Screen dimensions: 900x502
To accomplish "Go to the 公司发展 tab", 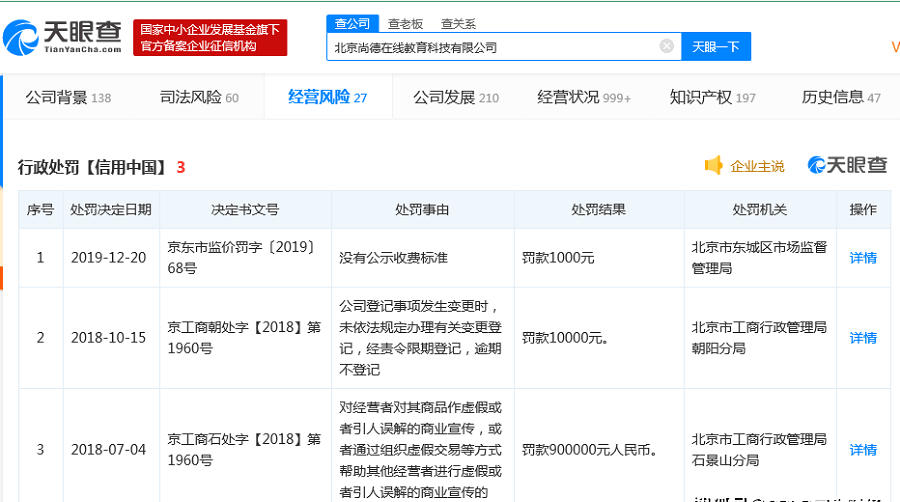I will [456, 97].
